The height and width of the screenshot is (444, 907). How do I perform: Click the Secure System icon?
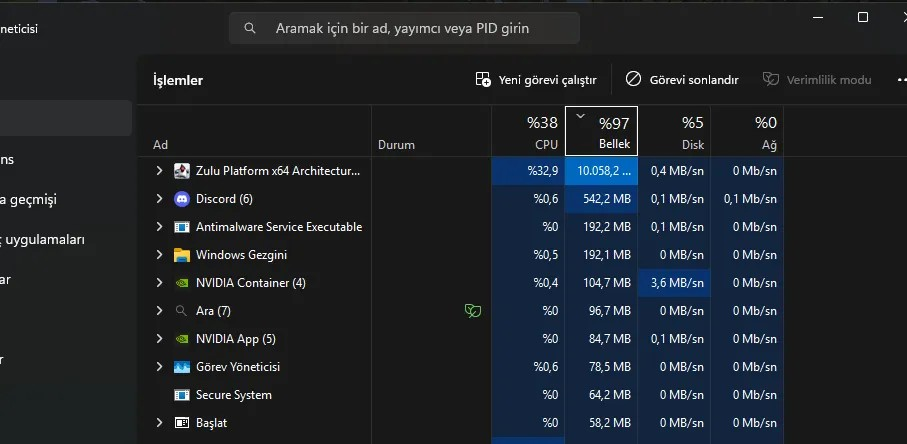(182, 395)
